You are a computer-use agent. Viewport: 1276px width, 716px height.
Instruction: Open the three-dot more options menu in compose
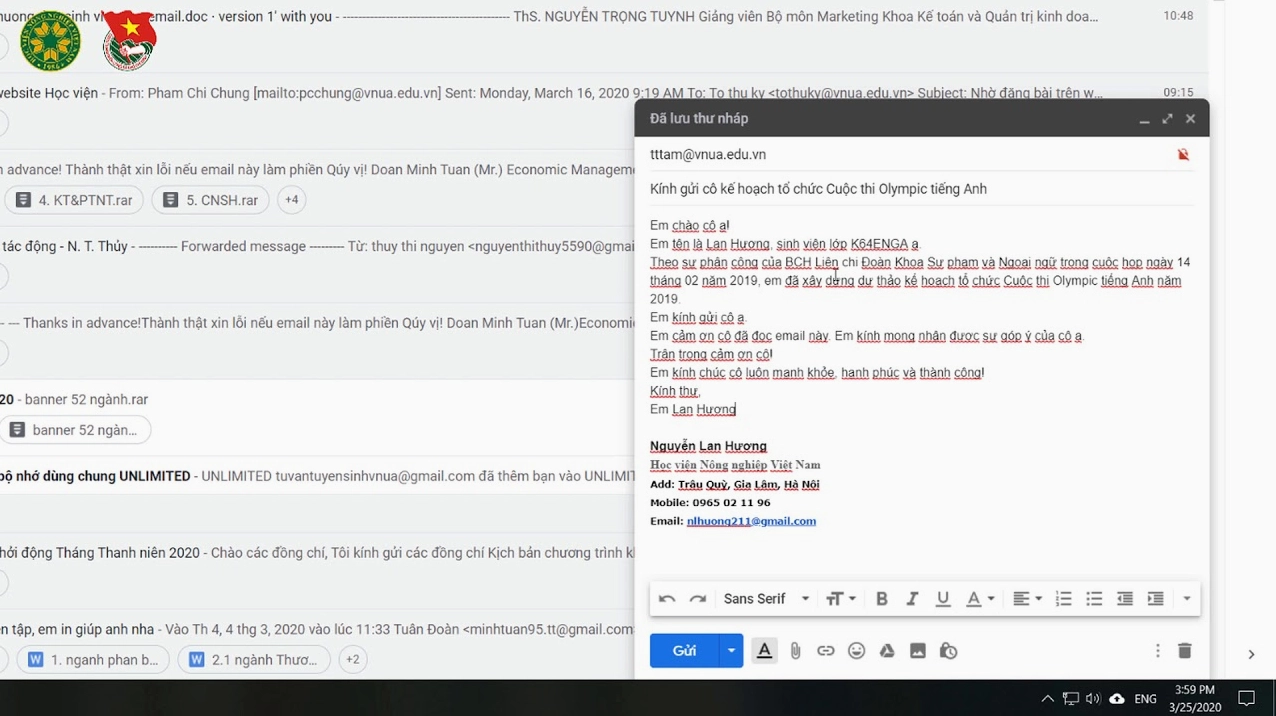1158,651
